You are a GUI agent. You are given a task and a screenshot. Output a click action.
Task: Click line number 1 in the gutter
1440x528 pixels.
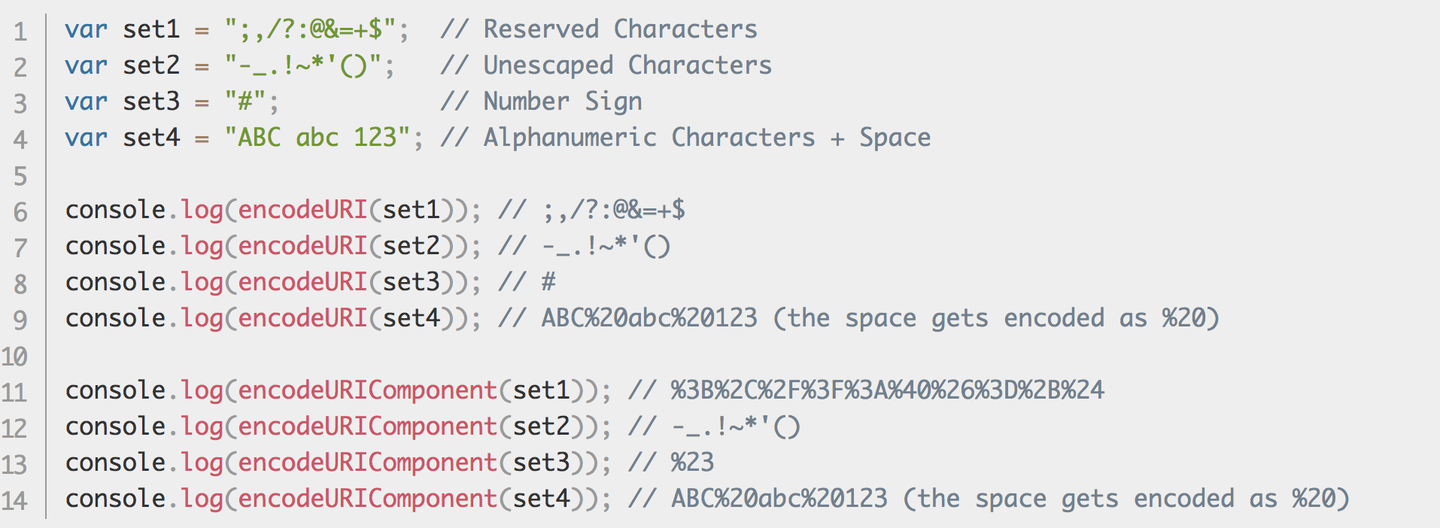(x=22, y=31)
